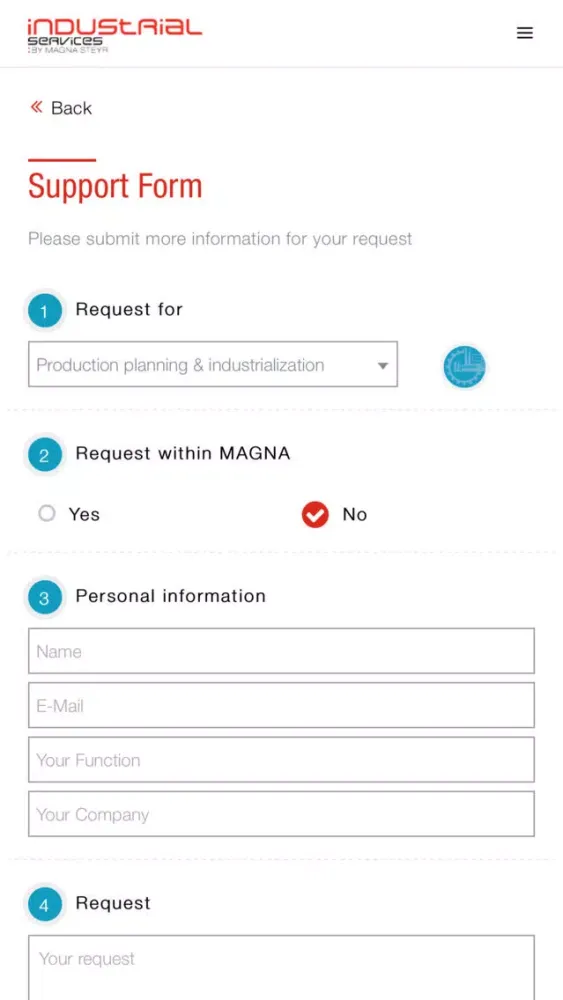Click the Your Company field

281,814
